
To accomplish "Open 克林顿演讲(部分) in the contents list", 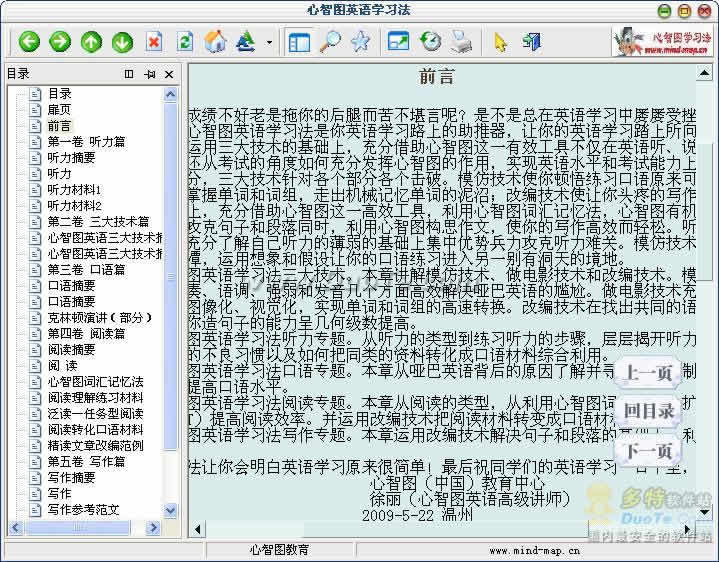I will pyautogui.click(x=98, y=318).
